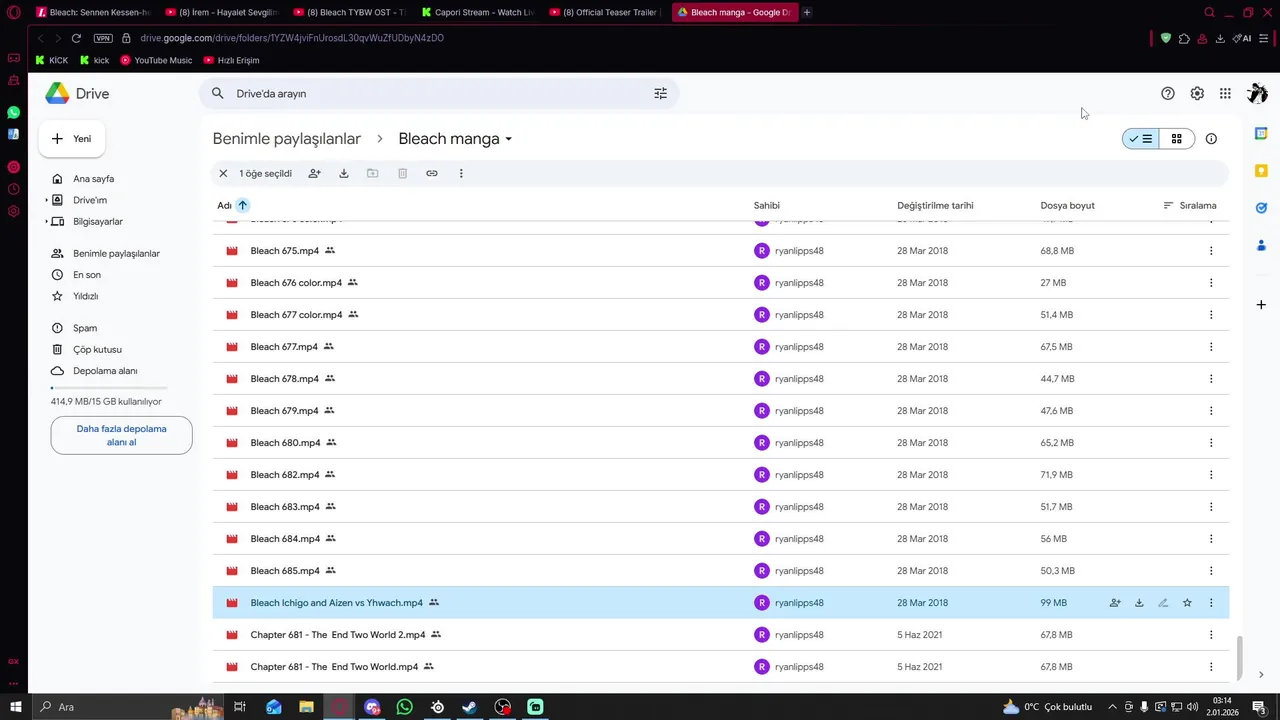
Task: Open Windows Start menu
Action: (15, 707)
